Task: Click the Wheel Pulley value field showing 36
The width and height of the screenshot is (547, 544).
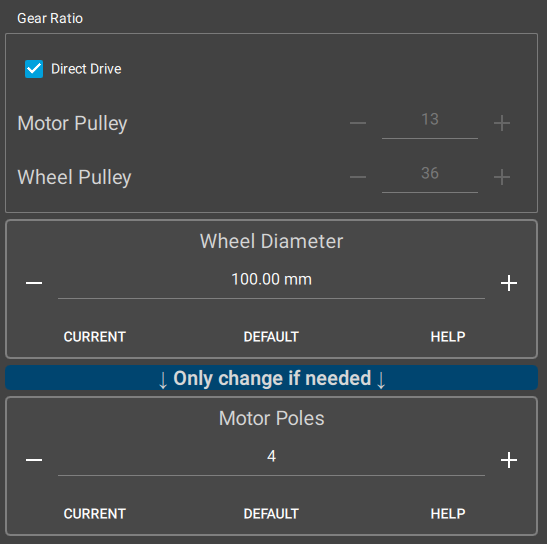Action: (x=430, y=178)
